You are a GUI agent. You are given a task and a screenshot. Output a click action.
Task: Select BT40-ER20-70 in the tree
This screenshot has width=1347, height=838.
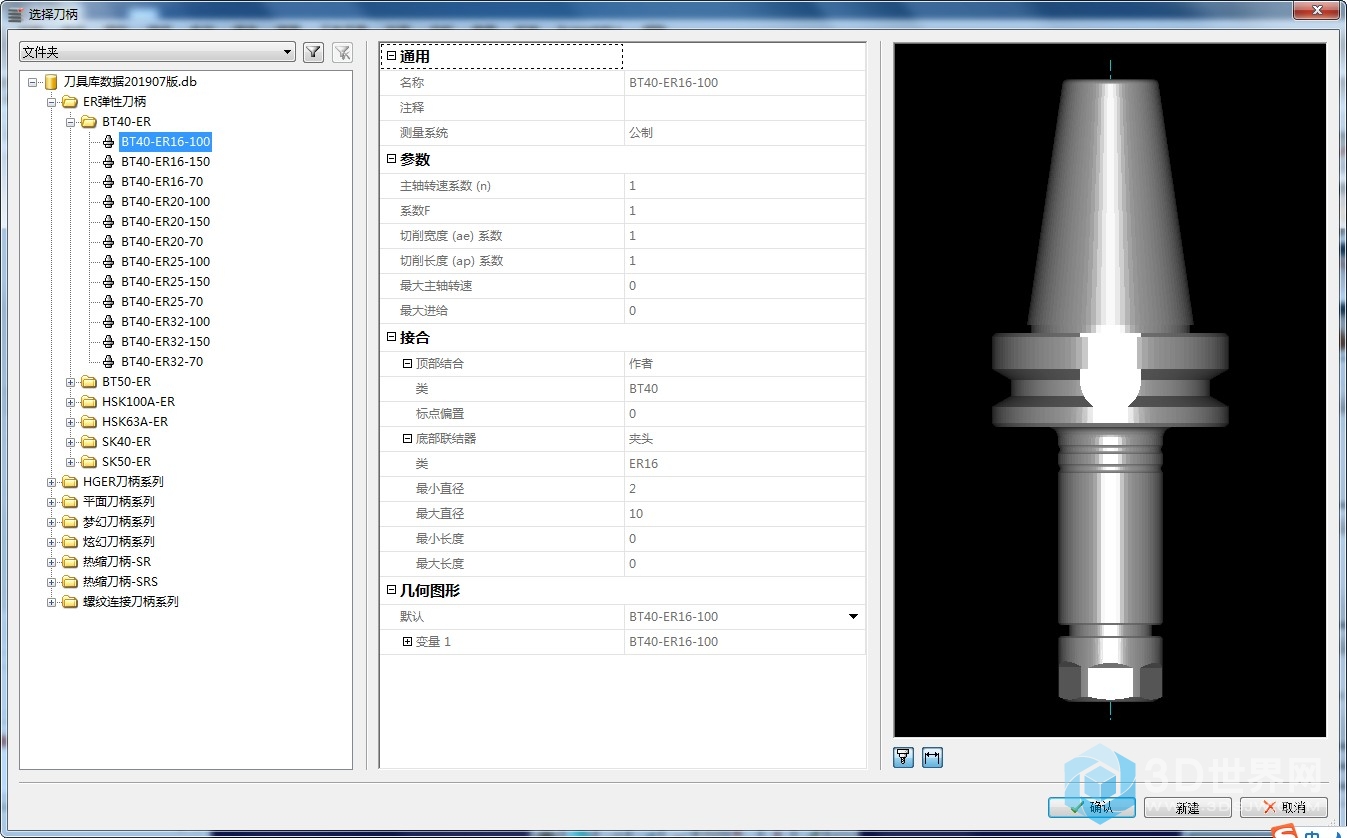pyautogui.click(x=162, y=242)
